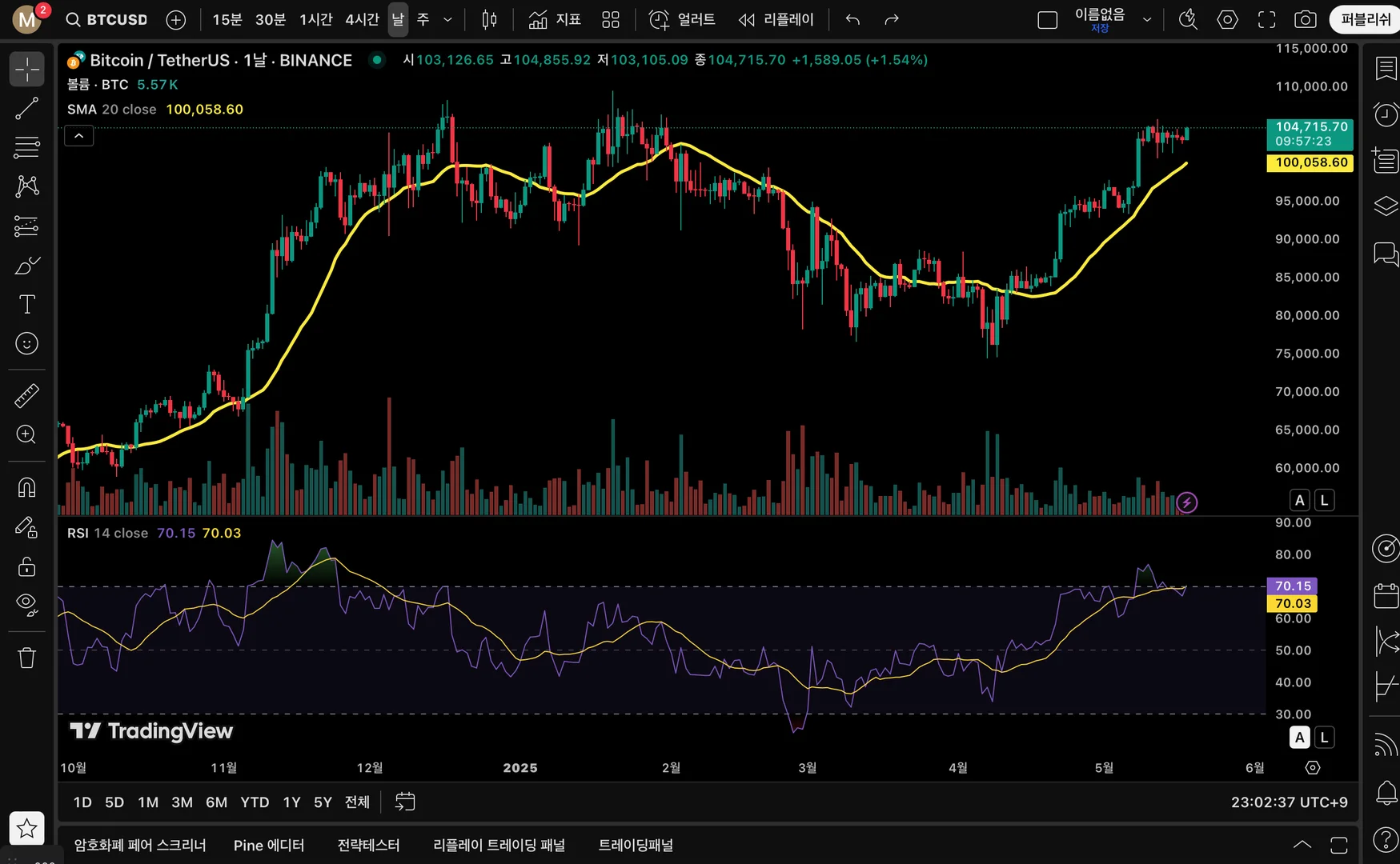The height and width of the screenshot is (864, 1400).
Task: Collapse the indicator legend chevron
Action: point(78,136)
